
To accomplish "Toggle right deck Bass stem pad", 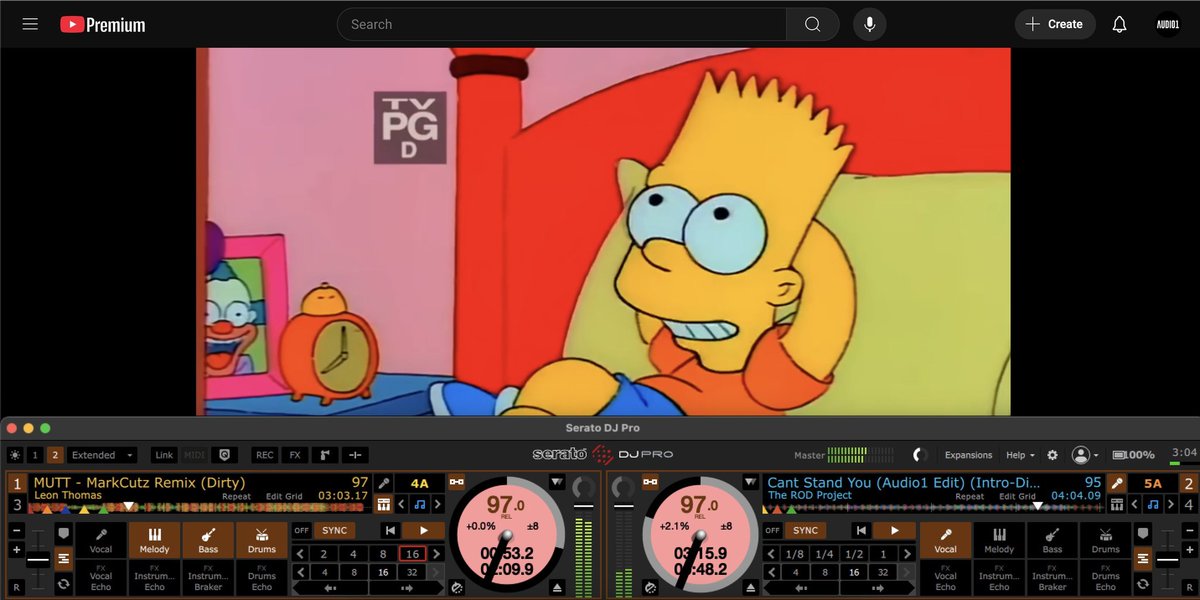I will (1052, 540).
